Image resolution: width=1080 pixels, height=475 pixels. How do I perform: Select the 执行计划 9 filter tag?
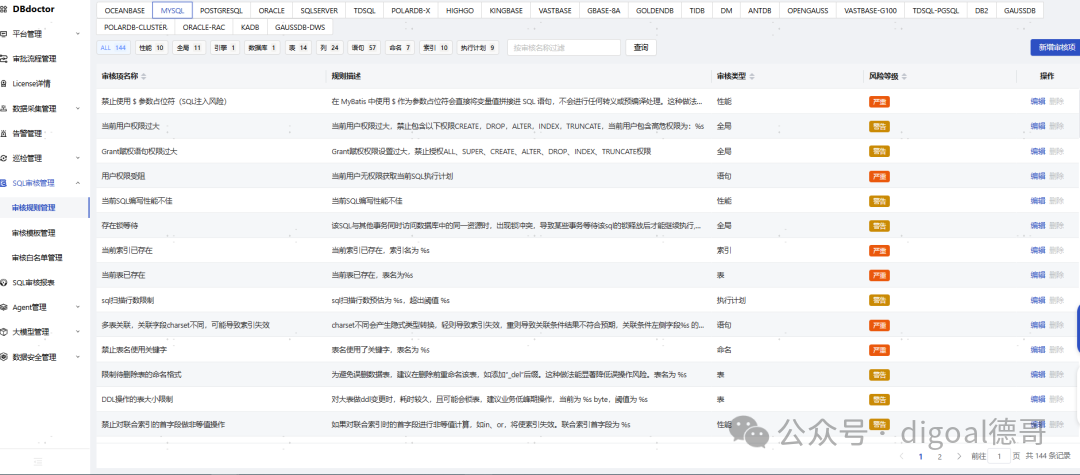click(478, 48)
